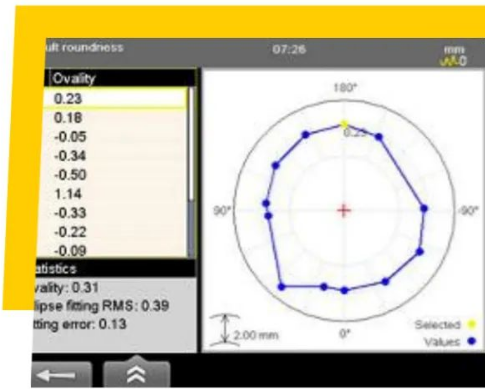Click the back arrow button
This screenshot has width=485, height=389.
click(x=62, y=375)
